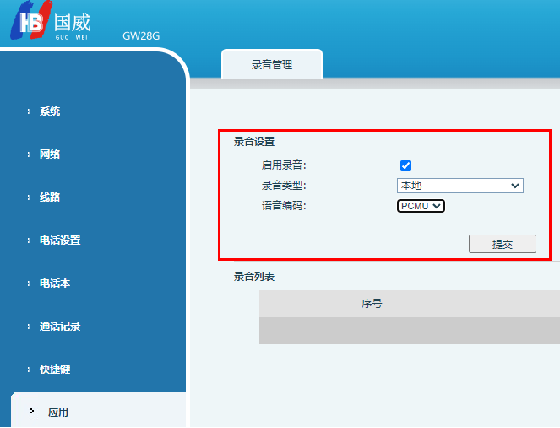Click the 录音设置 section heading
Image resolution: width=560 pixels, height=428 pixels.
[254, 142]
